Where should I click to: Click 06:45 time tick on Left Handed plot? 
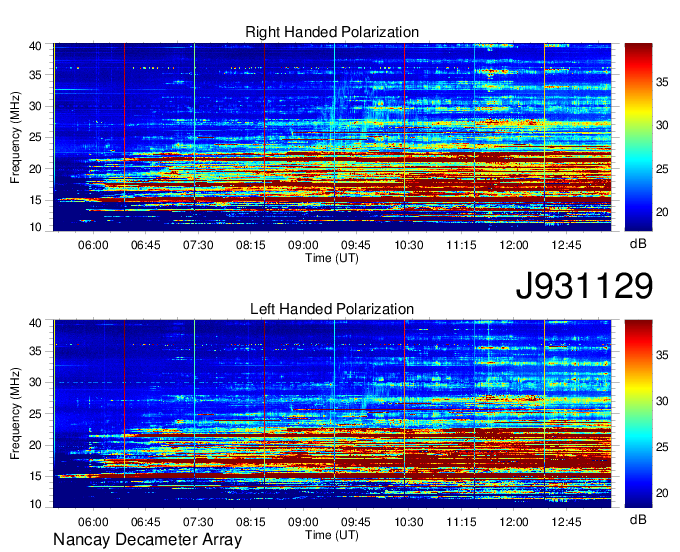point(146,522)
